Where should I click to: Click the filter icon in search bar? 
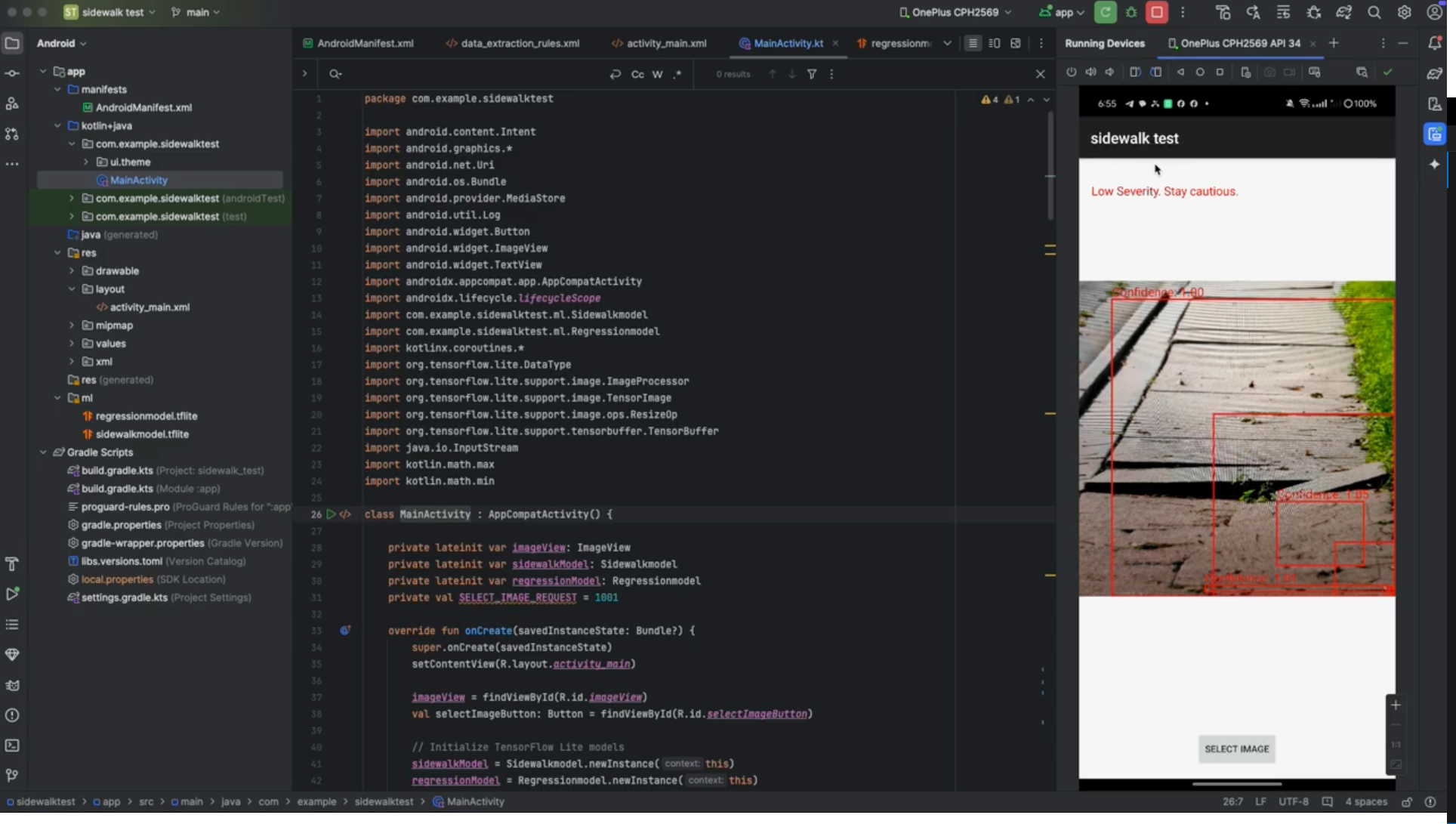tap(810, 74)
